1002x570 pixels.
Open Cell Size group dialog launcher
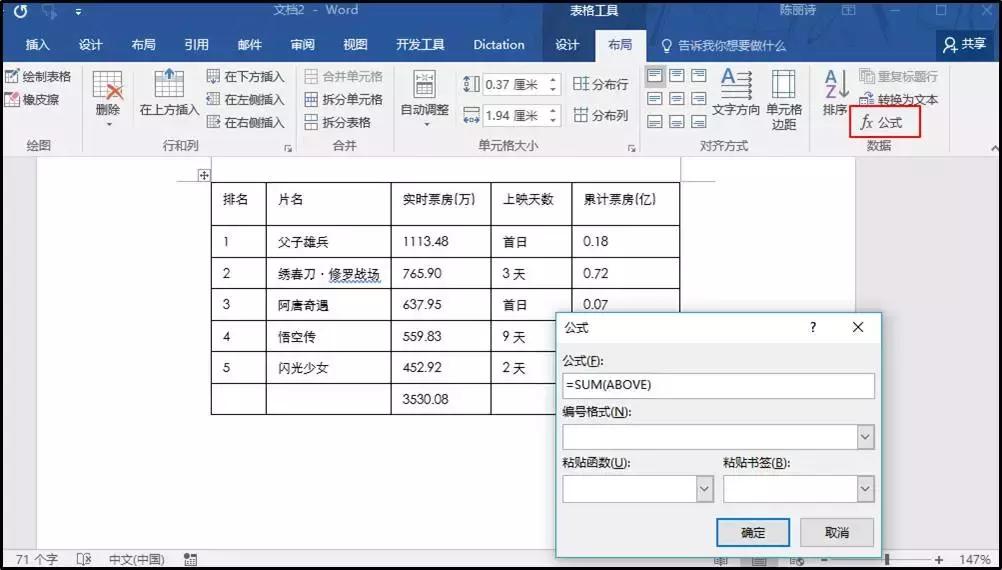coord(631,148)
